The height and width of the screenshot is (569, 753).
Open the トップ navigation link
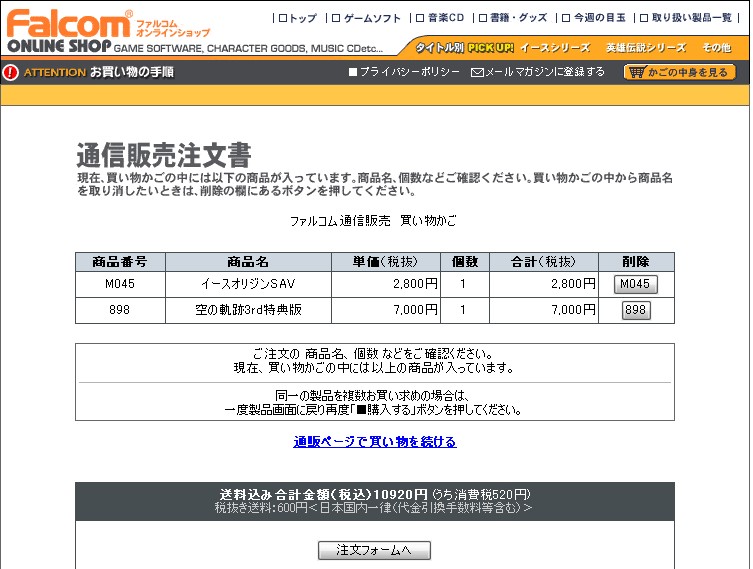pos(298,18)
